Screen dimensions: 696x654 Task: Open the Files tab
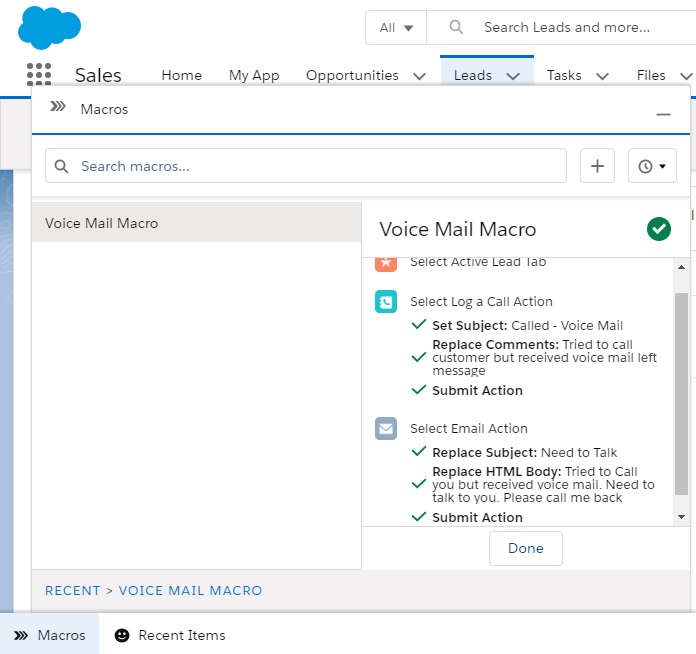point(651,75)
